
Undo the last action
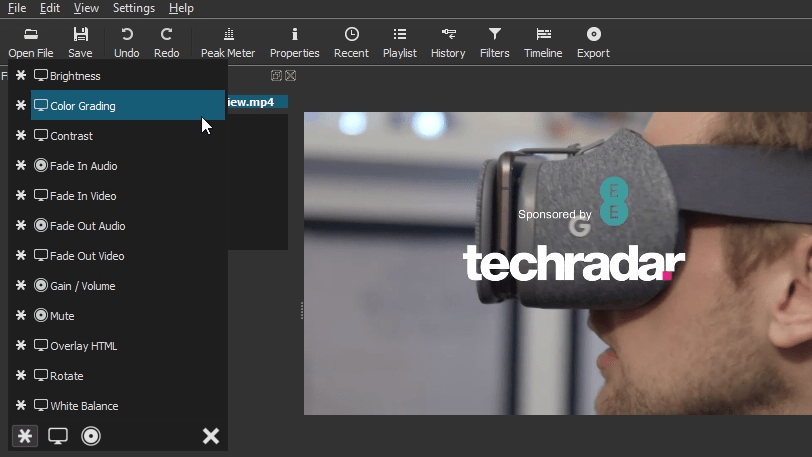tap(126, 42)
